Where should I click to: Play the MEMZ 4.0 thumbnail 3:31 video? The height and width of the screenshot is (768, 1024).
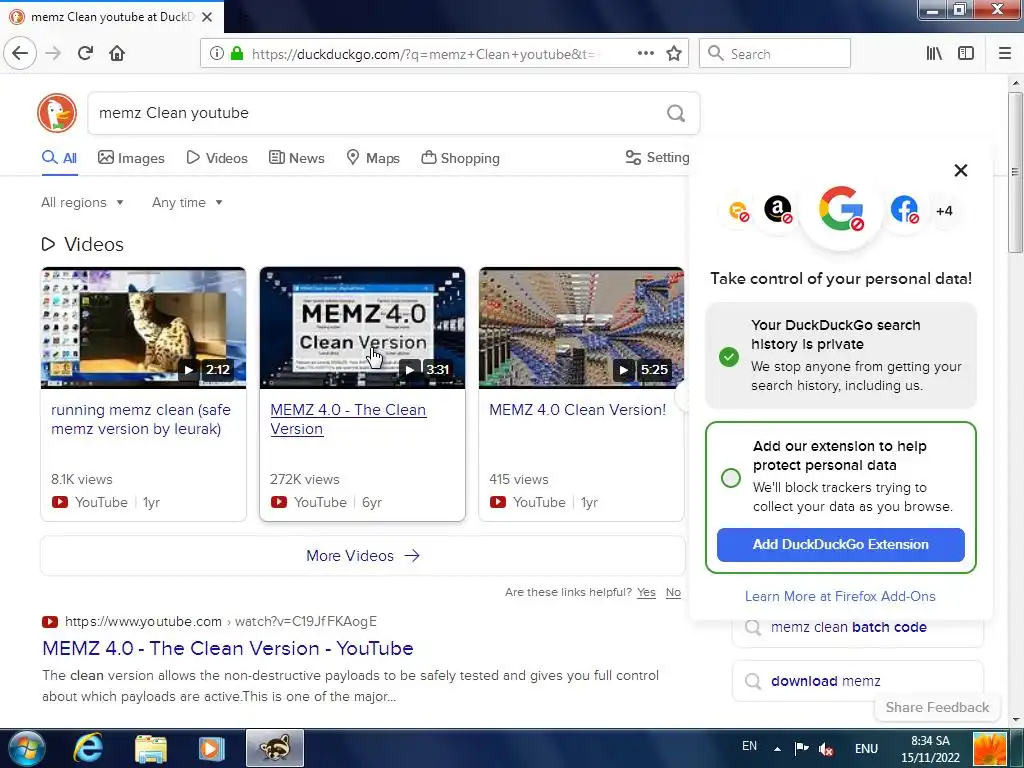point(362,328)
